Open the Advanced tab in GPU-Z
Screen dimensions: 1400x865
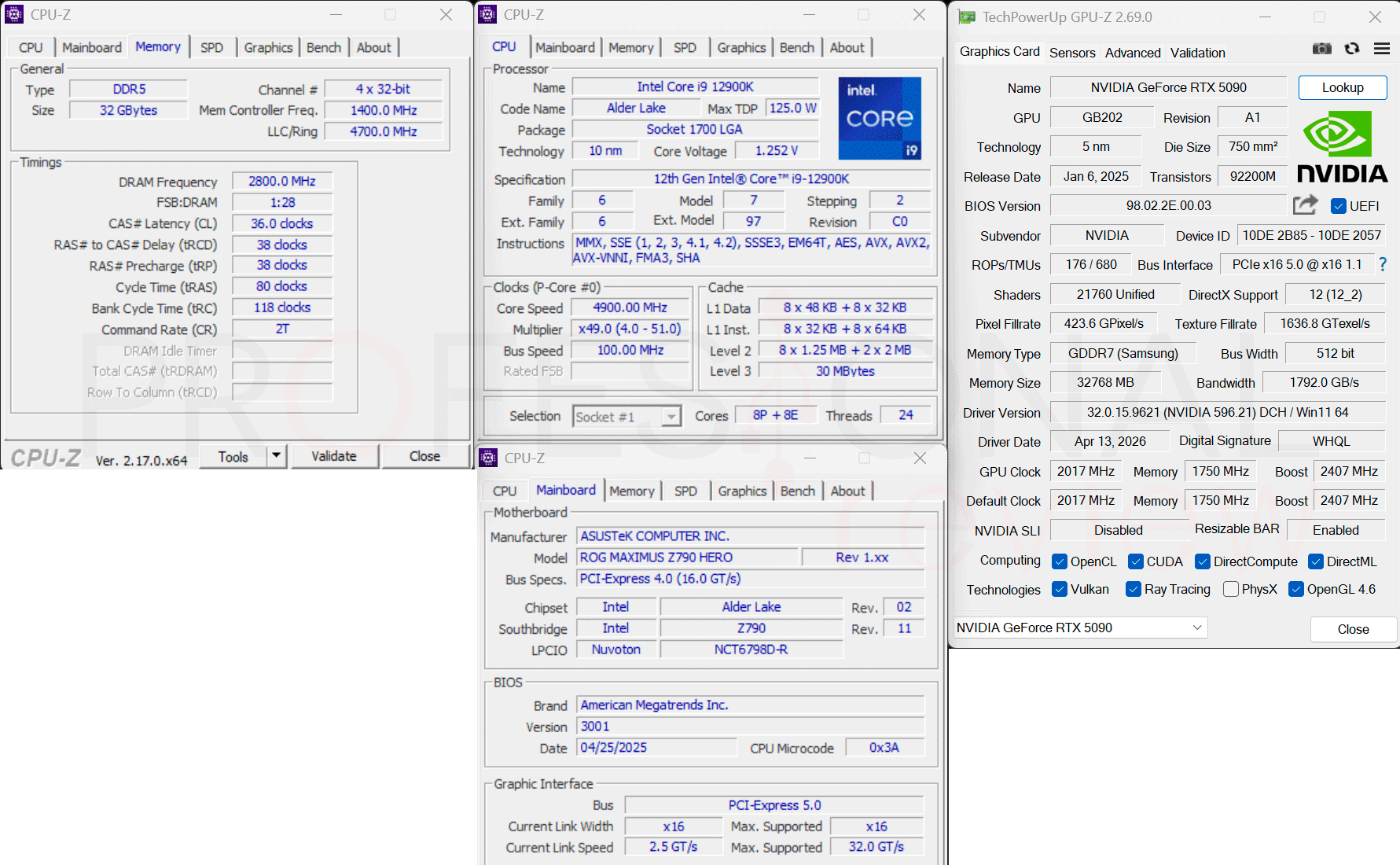(1133, 53)
